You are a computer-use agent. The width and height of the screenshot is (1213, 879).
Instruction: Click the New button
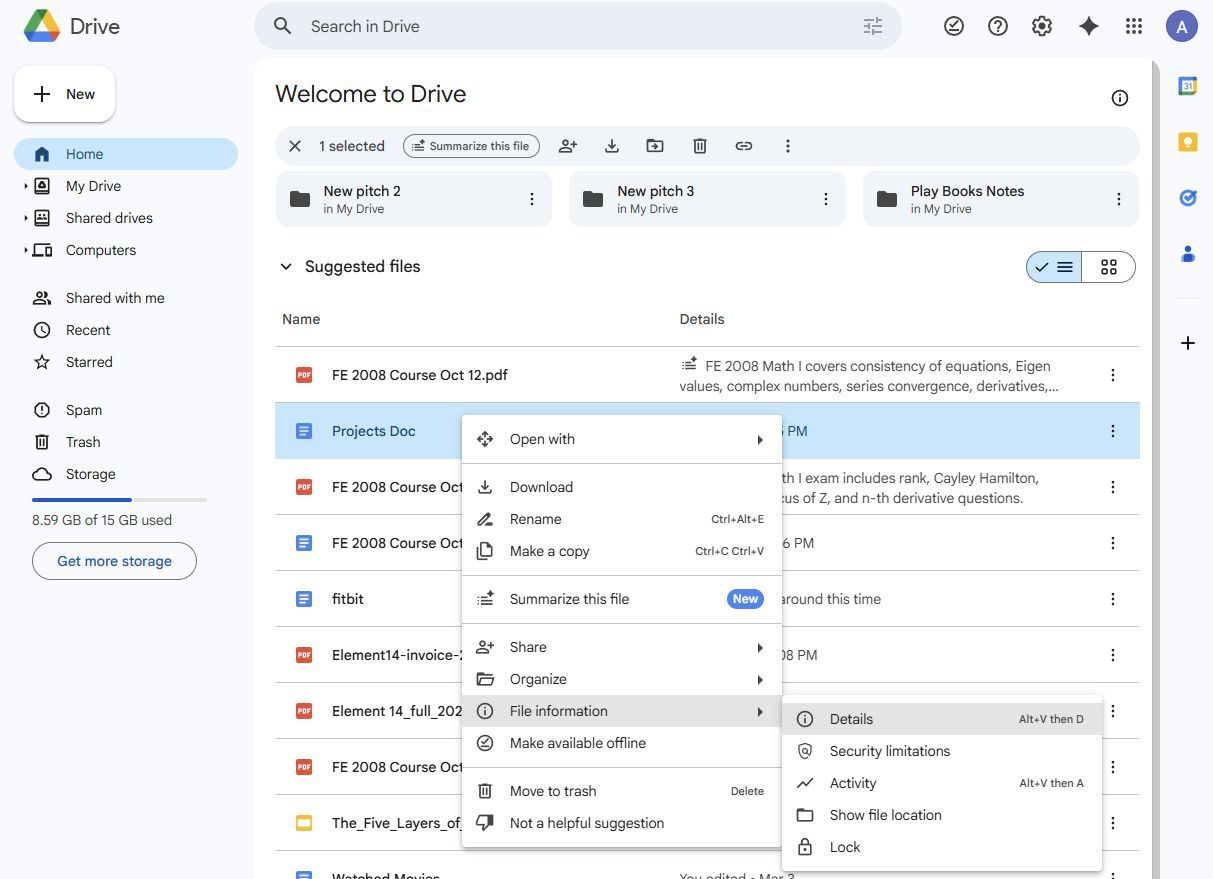pos(64,94)
